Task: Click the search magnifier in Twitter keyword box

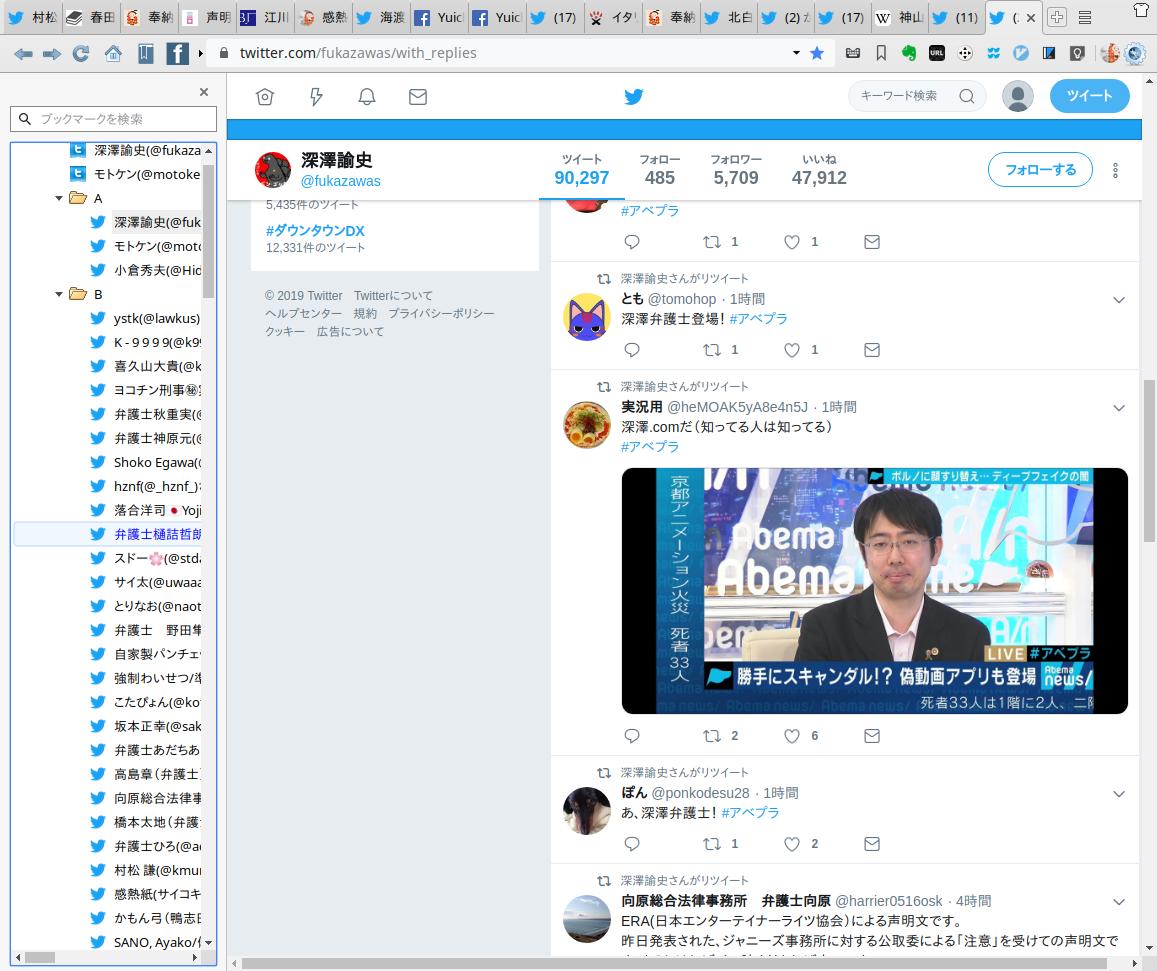Action: point(967,96)
